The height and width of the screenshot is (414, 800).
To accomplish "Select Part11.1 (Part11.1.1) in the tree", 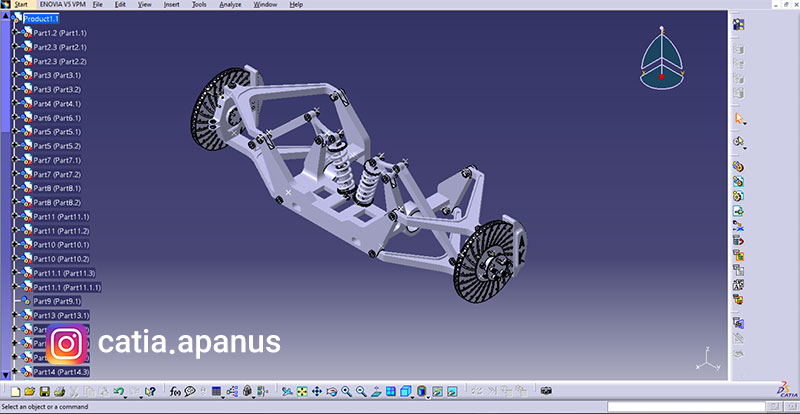I will [67, 287].
